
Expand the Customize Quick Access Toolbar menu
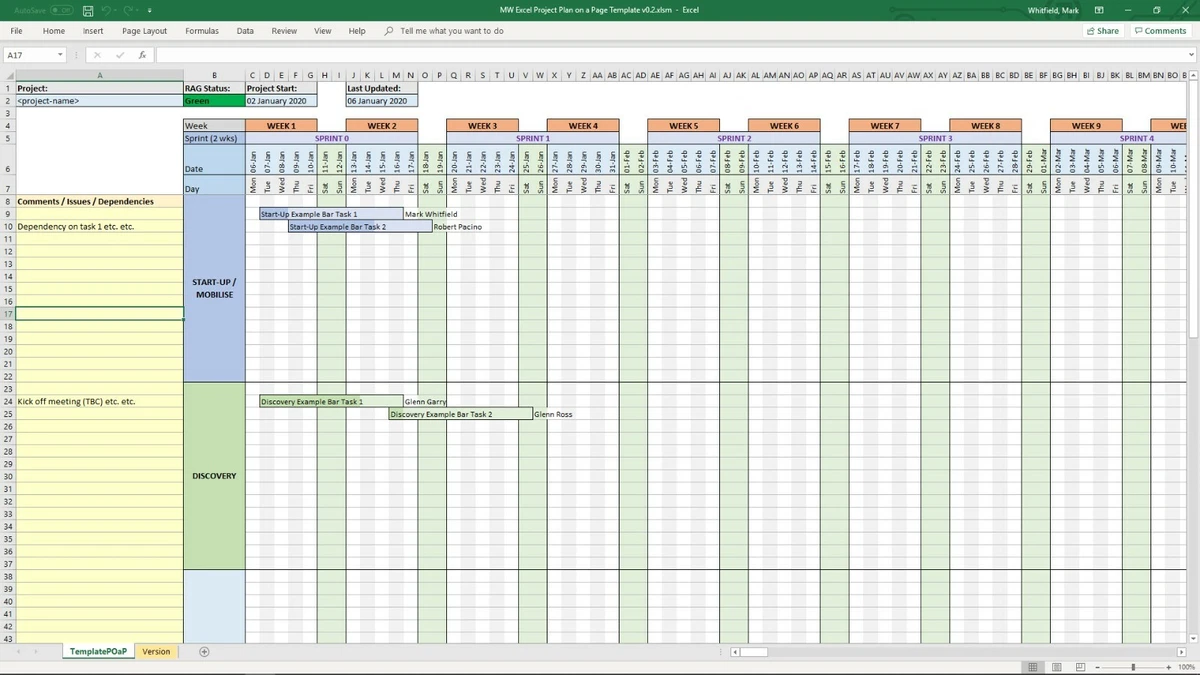[x=149, y=9]
